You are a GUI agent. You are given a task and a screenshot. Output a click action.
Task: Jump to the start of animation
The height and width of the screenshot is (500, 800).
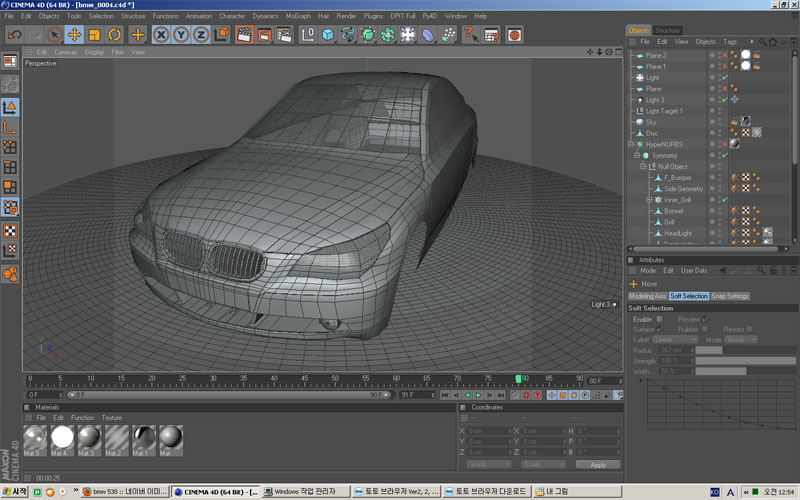tap(445, 395)
